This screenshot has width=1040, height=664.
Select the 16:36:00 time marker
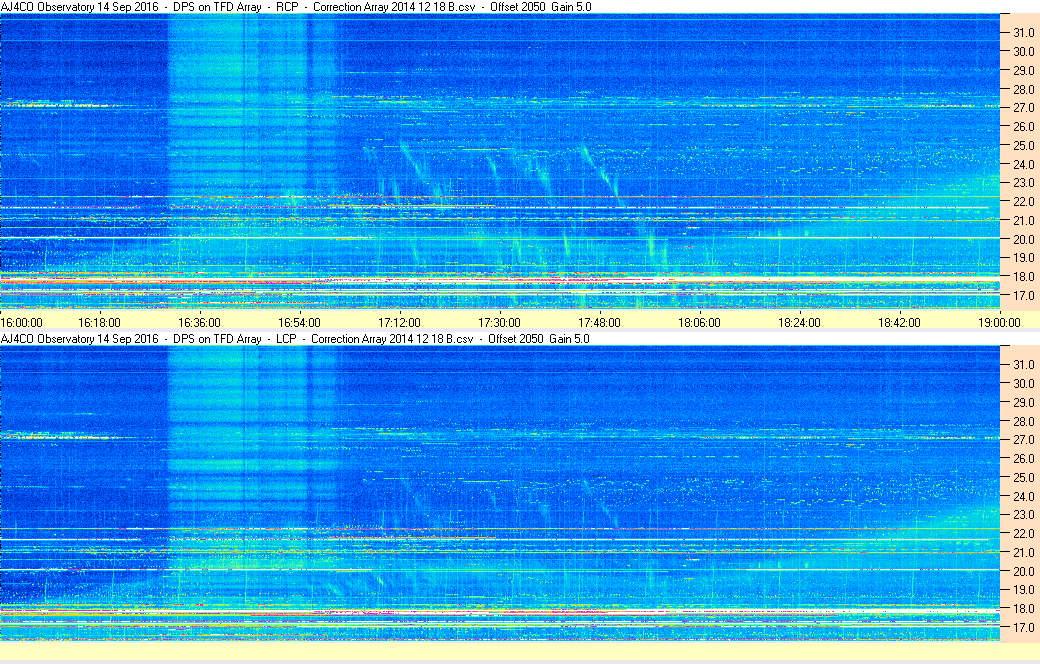click(x=199, y=323)
